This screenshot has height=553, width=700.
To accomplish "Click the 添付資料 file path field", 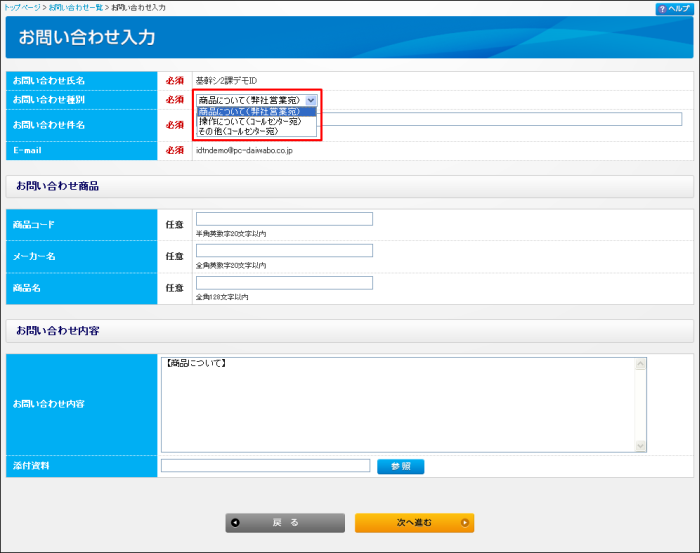I will [265, 466].
